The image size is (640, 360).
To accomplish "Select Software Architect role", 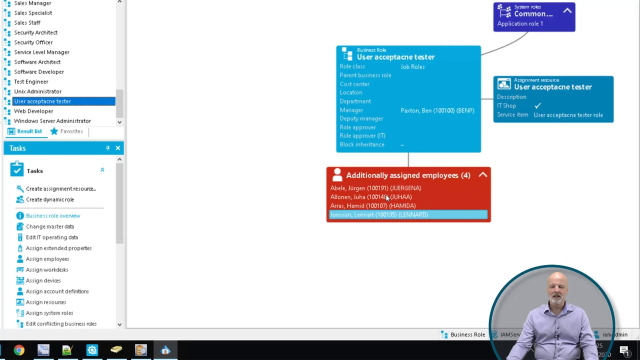I will pyautogui.click(x=37, y=62).
